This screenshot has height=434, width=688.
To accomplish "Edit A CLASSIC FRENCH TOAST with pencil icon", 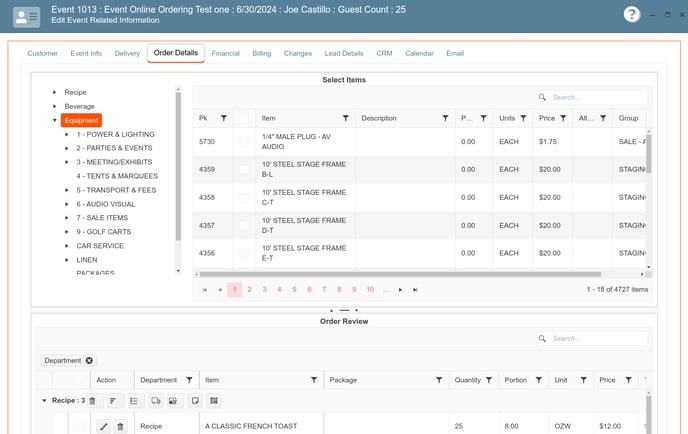I will click(104, 426).
